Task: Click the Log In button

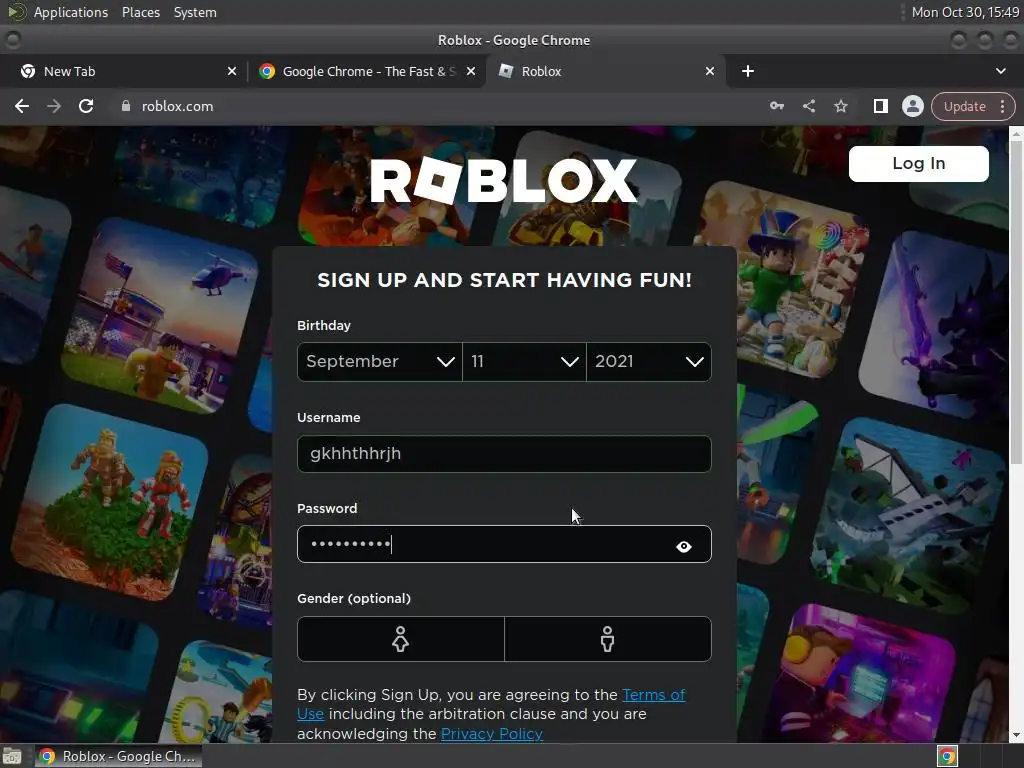Action: 918,163
